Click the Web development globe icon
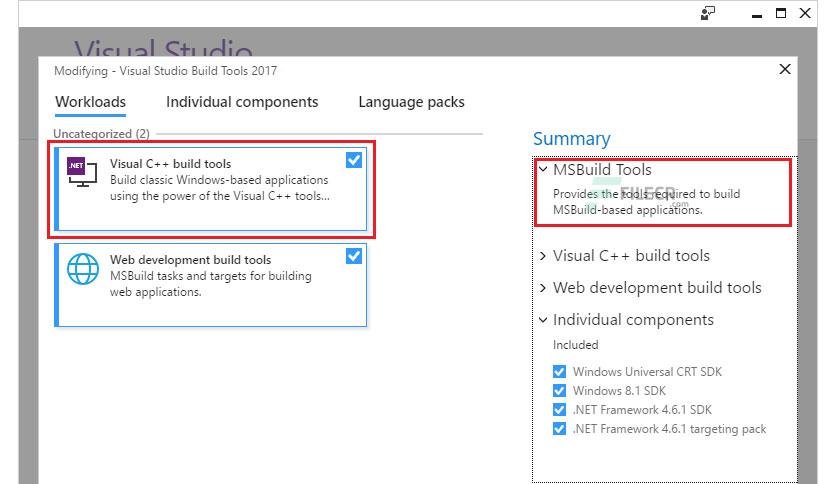This screenshot has width=836, height=484. 82,270
